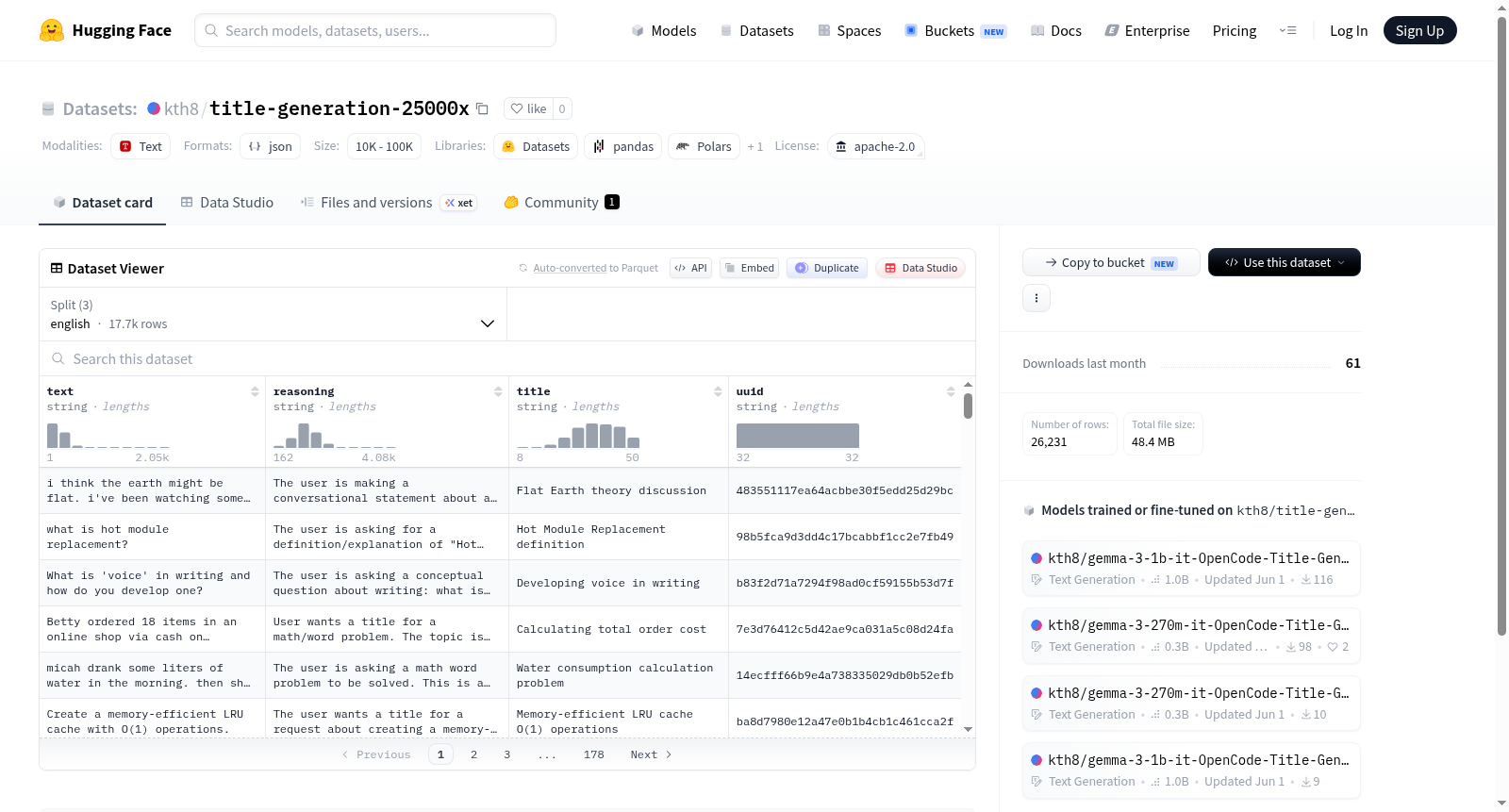The width and height of the screenshot is (1509, 812).
Task: Click the kth8 author avatar icon
Action: point(154,108)
